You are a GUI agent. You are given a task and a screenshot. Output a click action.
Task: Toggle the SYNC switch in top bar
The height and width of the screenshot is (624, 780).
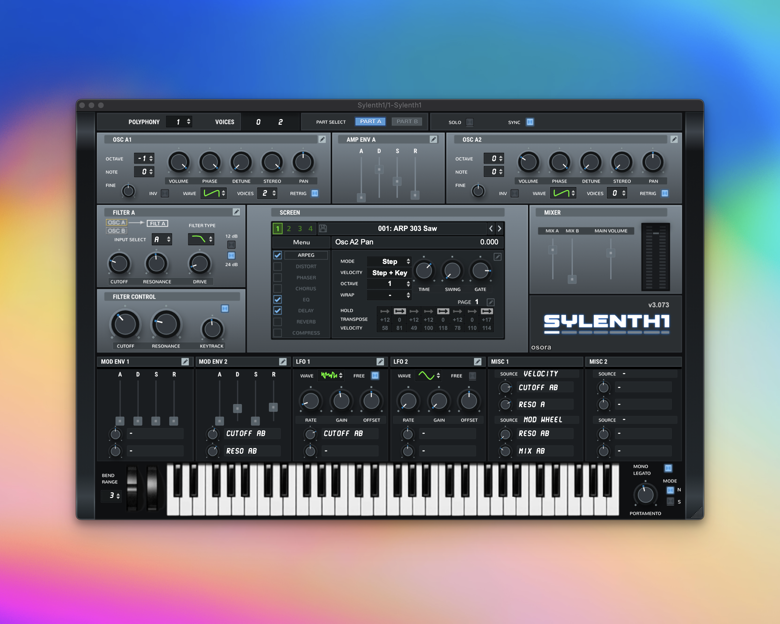[530, 122]
